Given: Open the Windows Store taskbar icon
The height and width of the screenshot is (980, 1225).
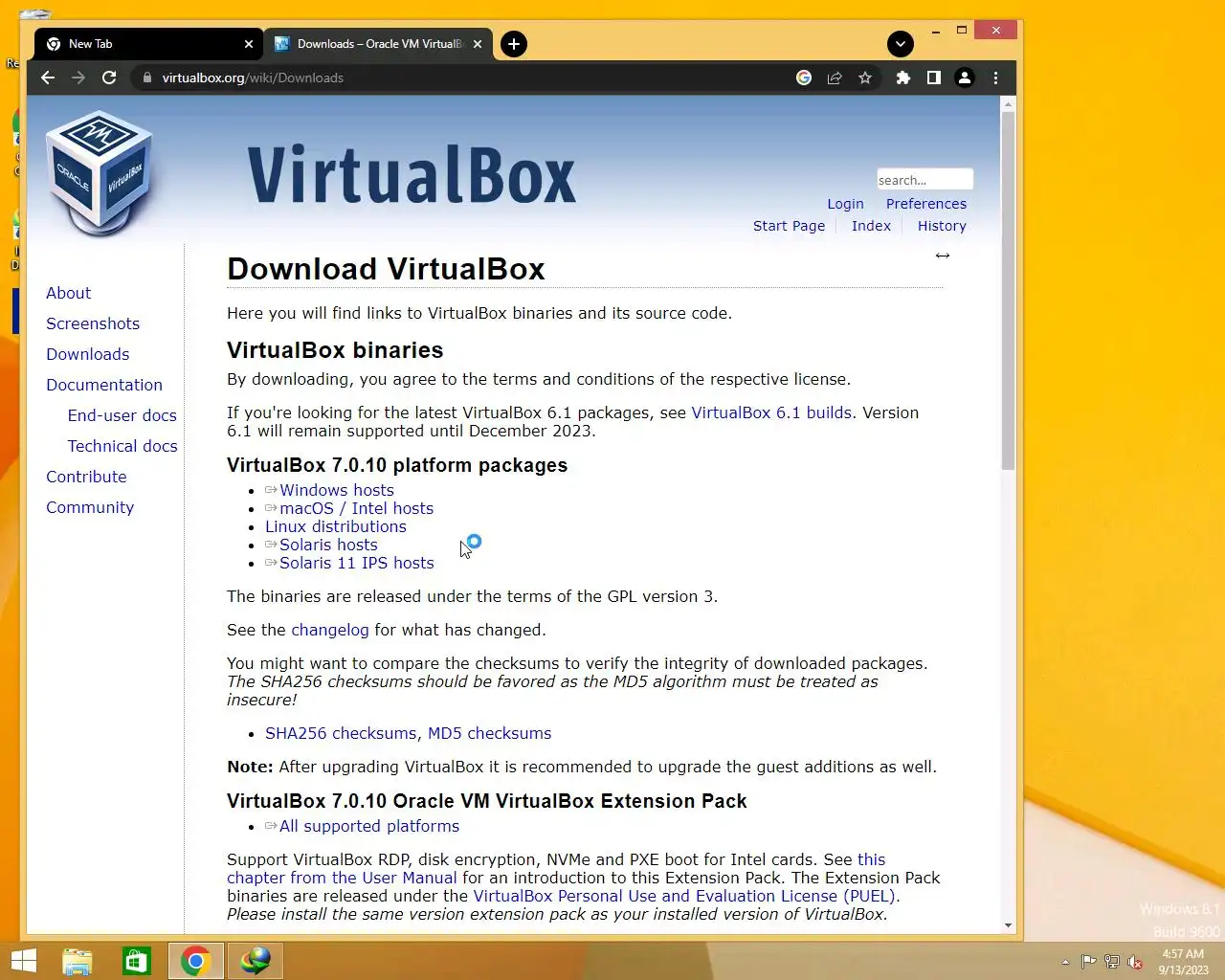Looking at the screenshot, I should [x=137, y=961].
